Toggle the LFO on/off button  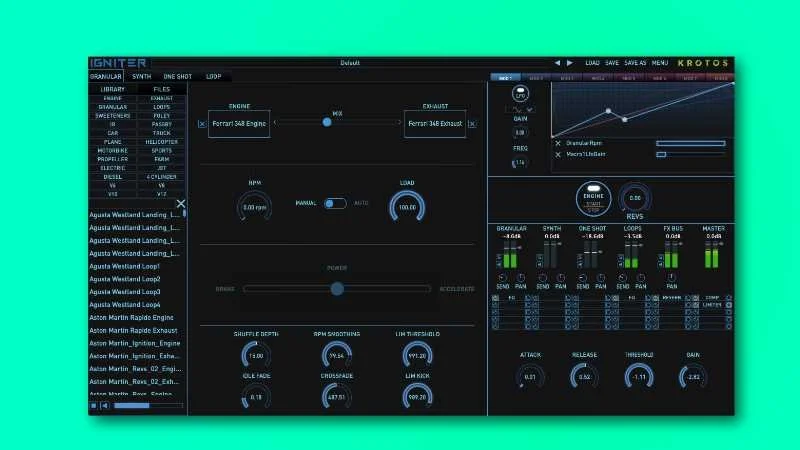(520, 94)
